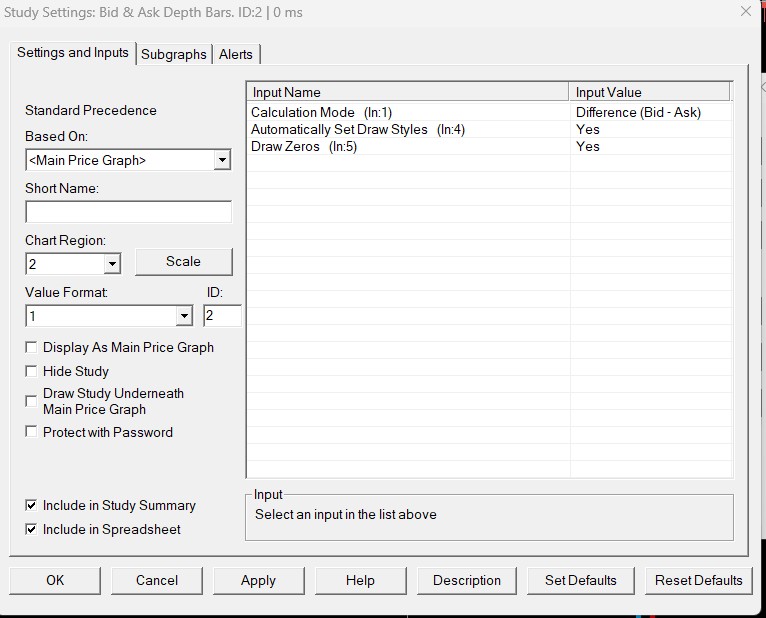The height and width of the screenshot is (618, 766).
Task: Open the Chart Region dropdown
Action: (x=112, y=264)
